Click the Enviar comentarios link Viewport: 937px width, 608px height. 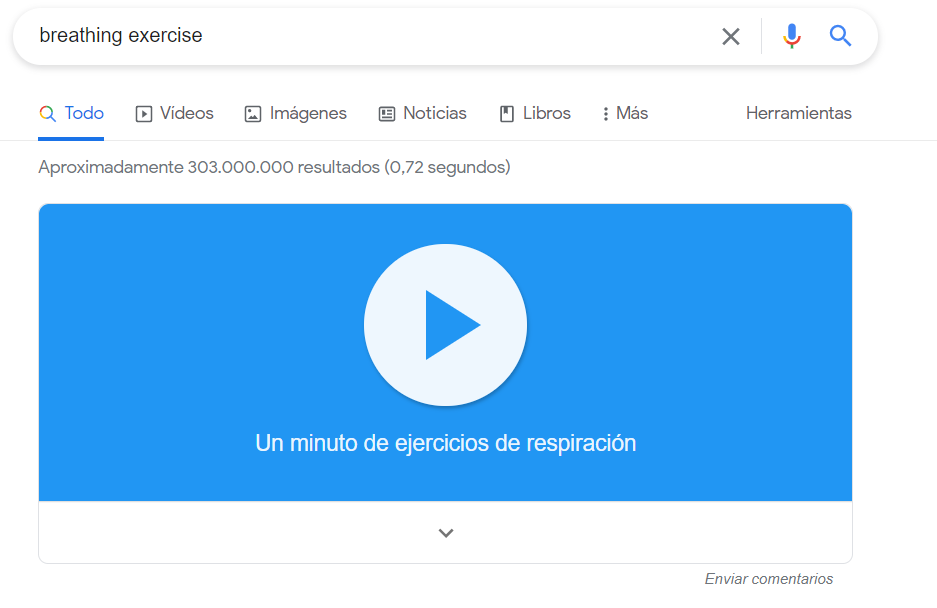[x=768, y=579]
